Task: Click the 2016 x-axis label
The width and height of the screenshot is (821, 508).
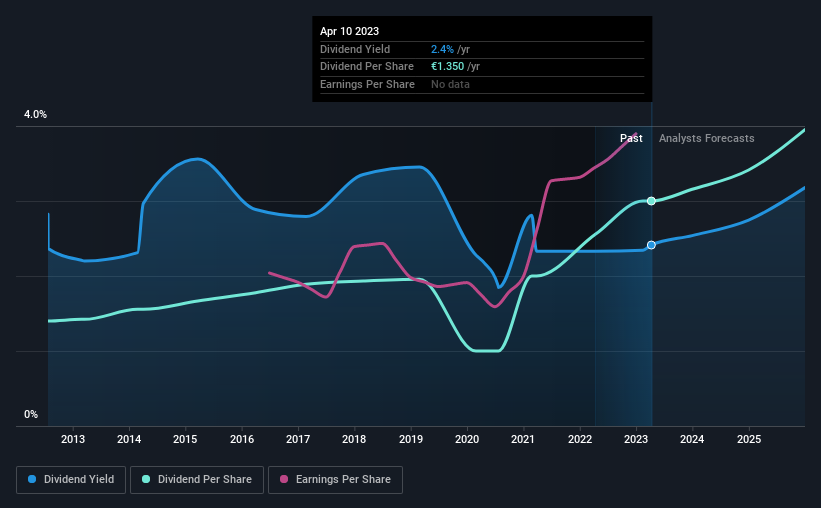Action: point(242,439)
